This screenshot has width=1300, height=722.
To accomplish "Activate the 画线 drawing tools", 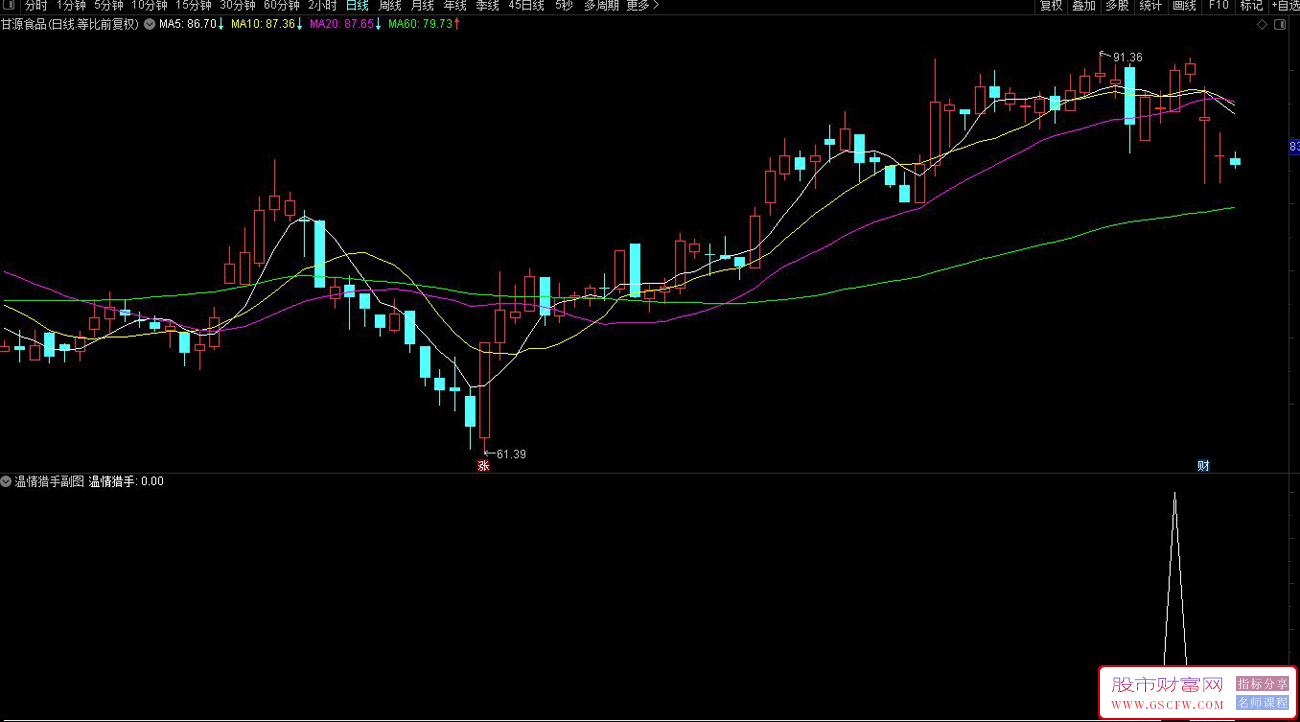I will pos(1184,6).
